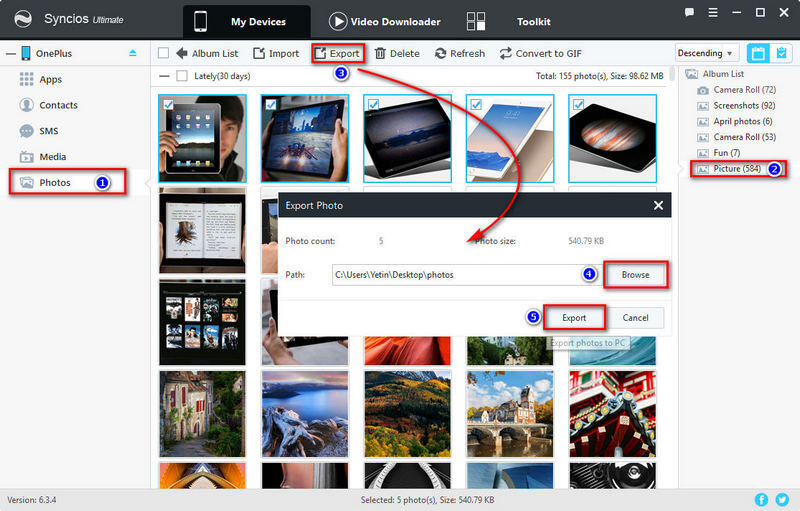Cancel the Export Photo dialog
Screen dimensions: 800x511
click(635, 318)
